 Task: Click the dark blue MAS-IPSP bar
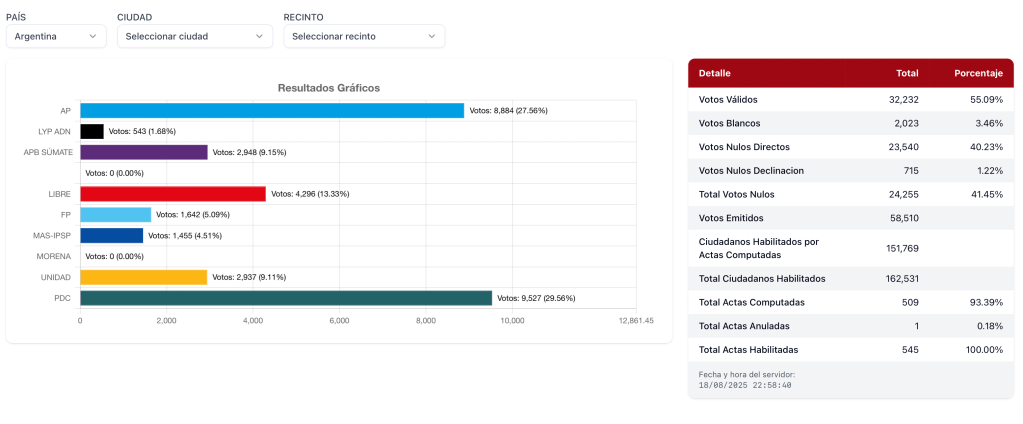tap(111, 236)
